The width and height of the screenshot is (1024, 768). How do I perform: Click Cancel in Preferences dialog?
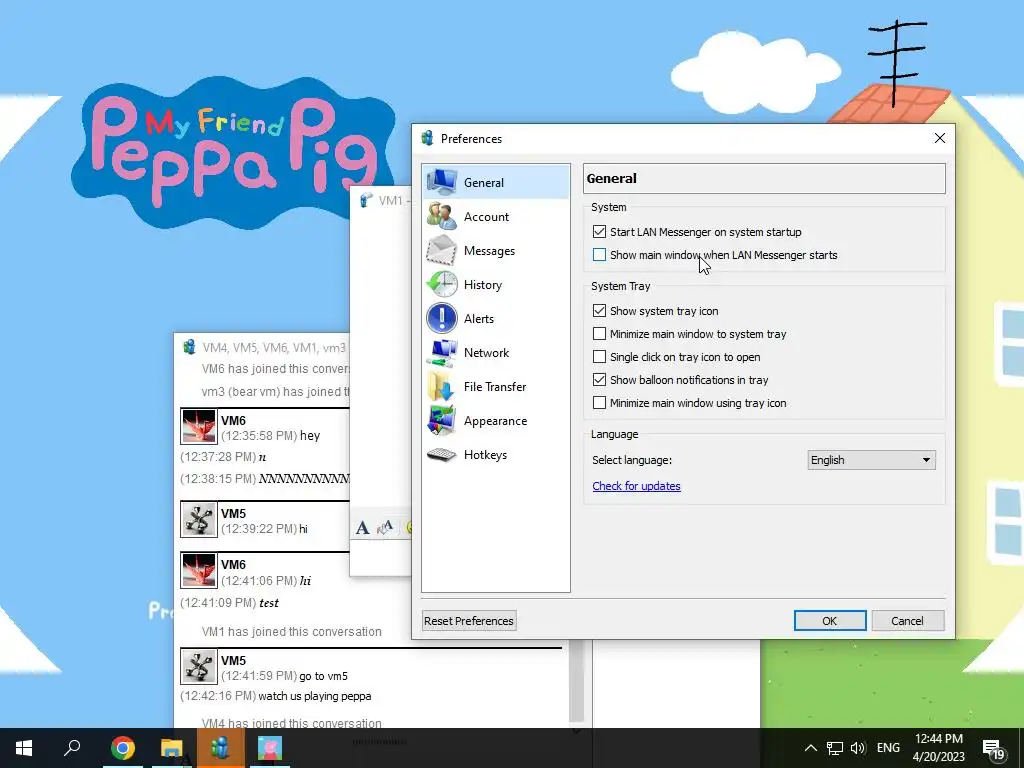click(907, 620)
